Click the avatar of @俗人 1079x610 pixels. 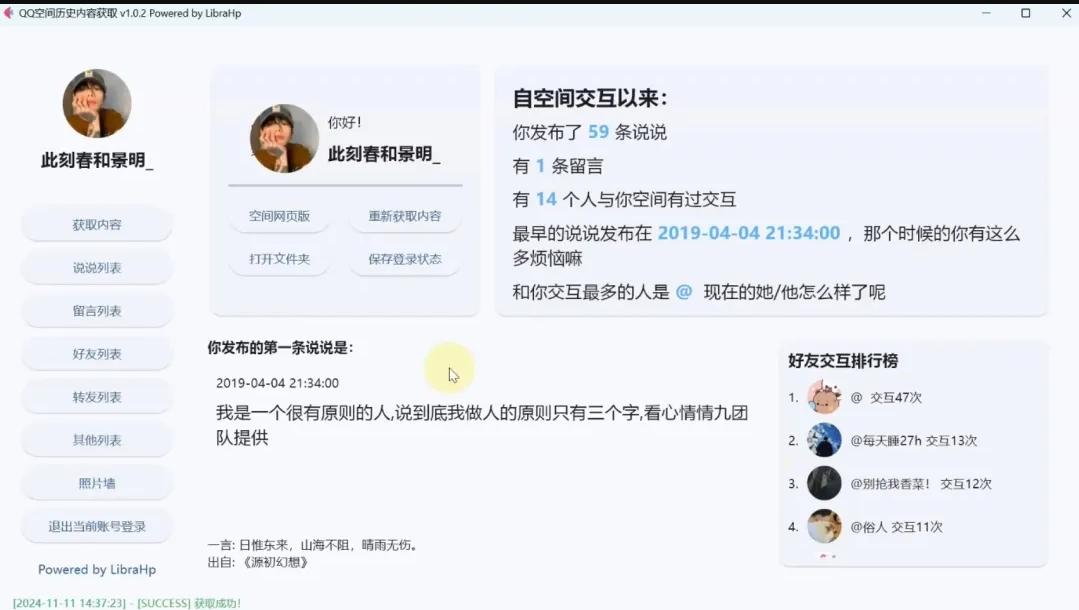(x=824, y=527)
